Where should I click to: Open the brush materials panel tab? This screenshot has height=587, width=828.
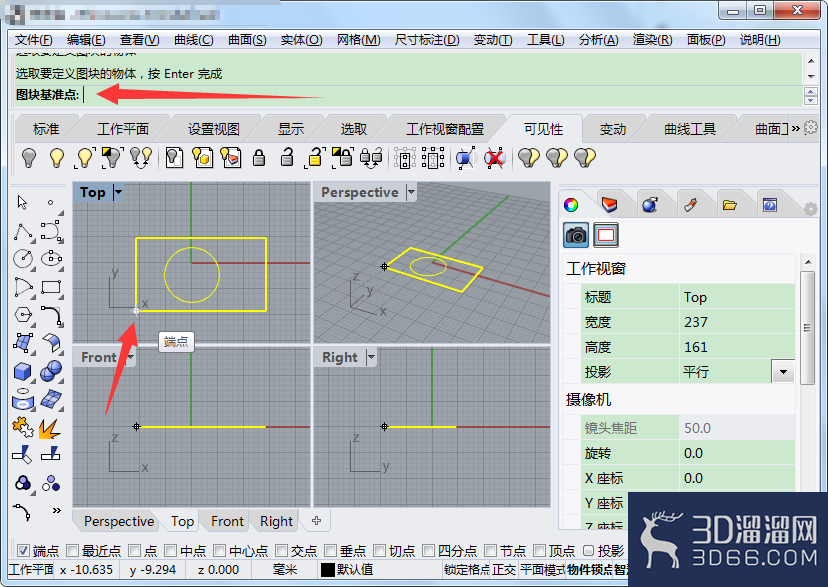[690, 205]
